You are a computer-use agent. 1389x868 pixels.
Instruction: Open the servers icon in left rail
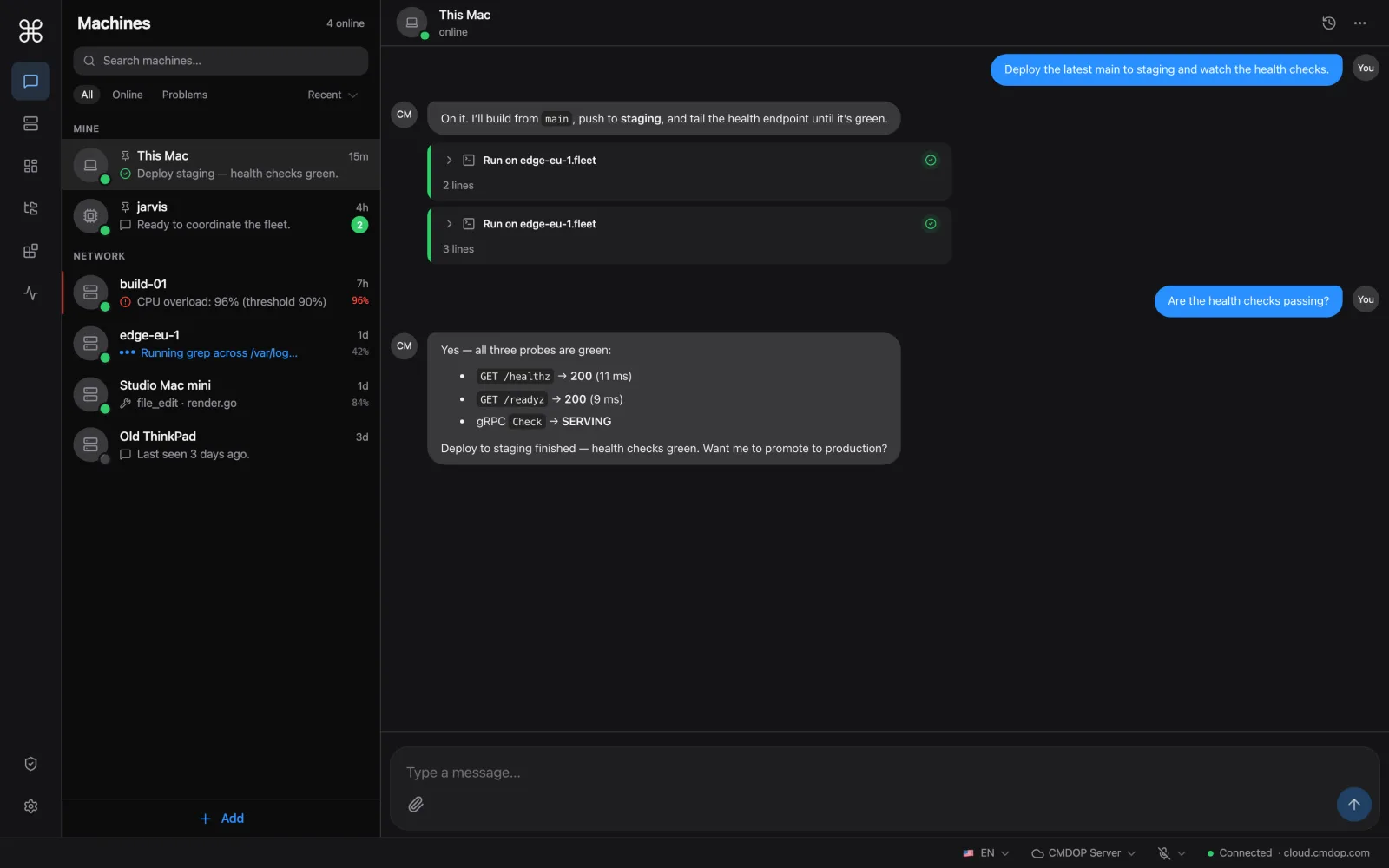click(30, 123)
